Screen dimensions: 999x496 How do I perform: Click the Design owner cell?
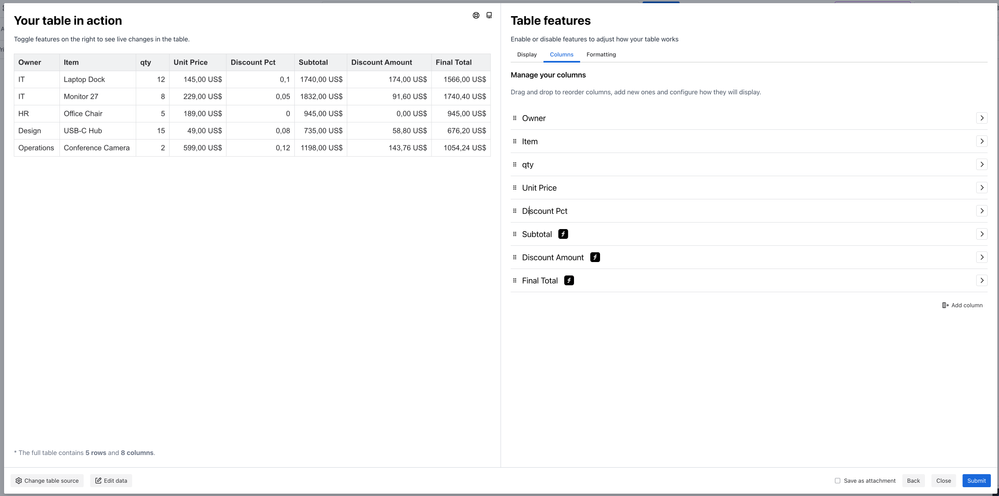(37, 131)
